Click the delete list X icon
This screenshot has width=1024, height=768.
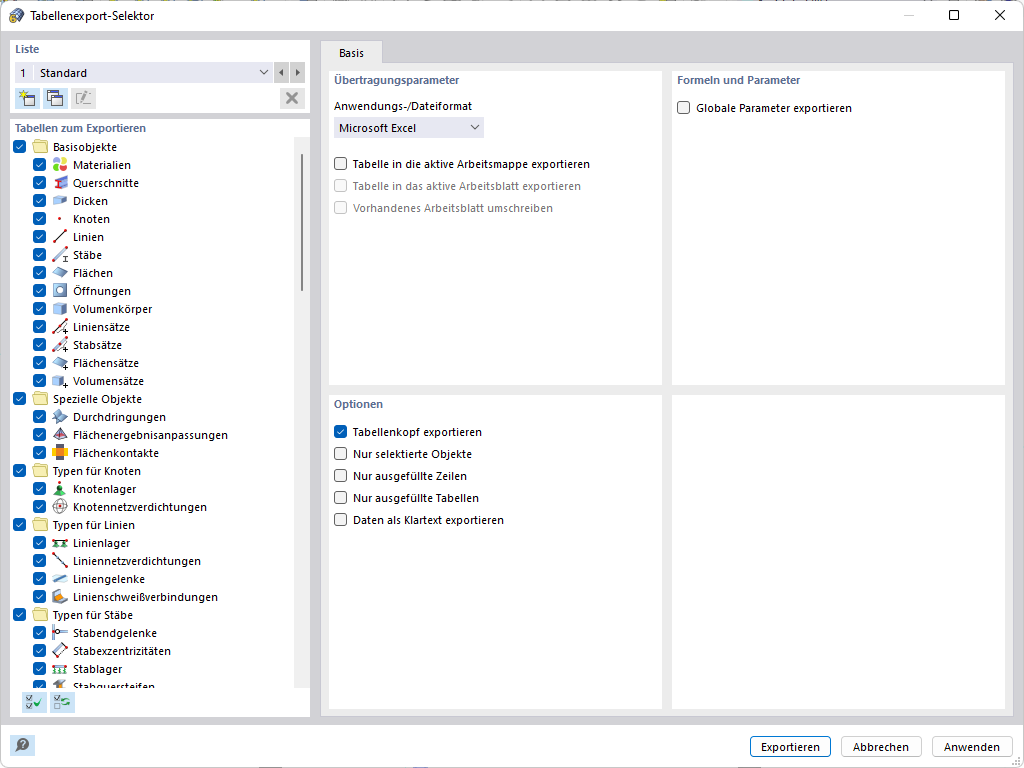click(292, 98)
